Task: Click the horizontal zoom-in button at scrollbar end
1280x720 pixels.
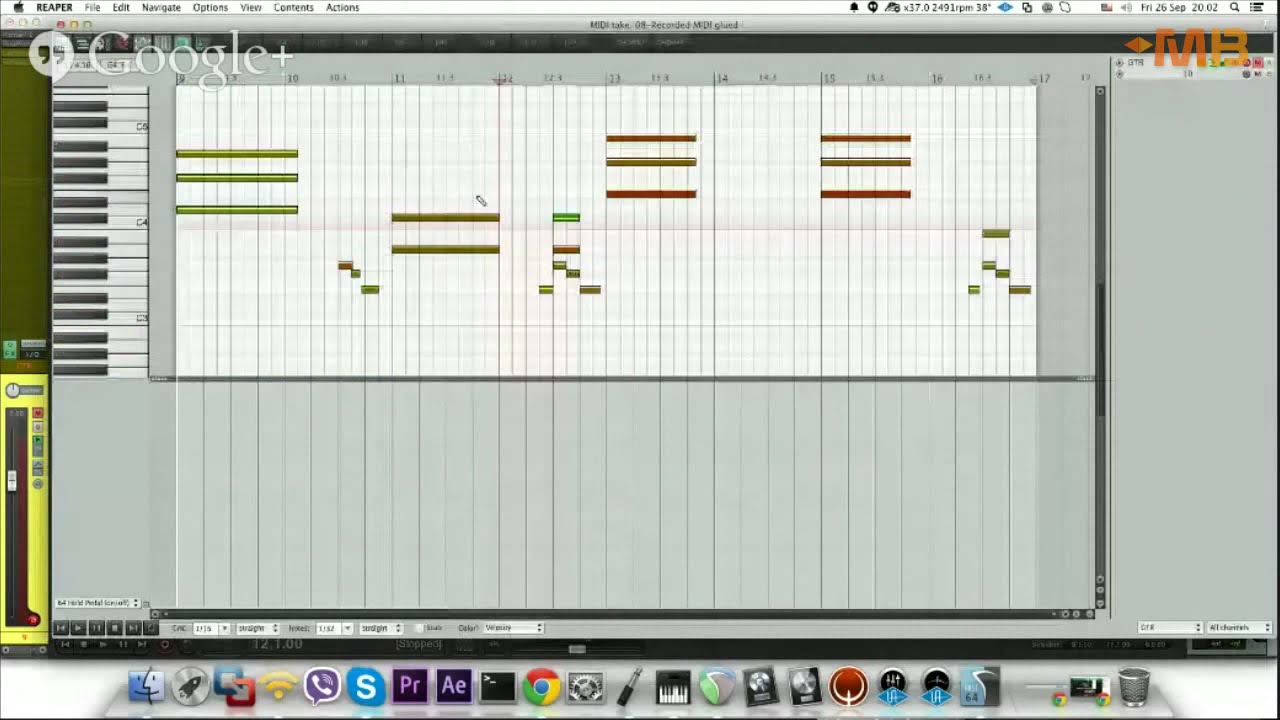Action: [1078, 613]
